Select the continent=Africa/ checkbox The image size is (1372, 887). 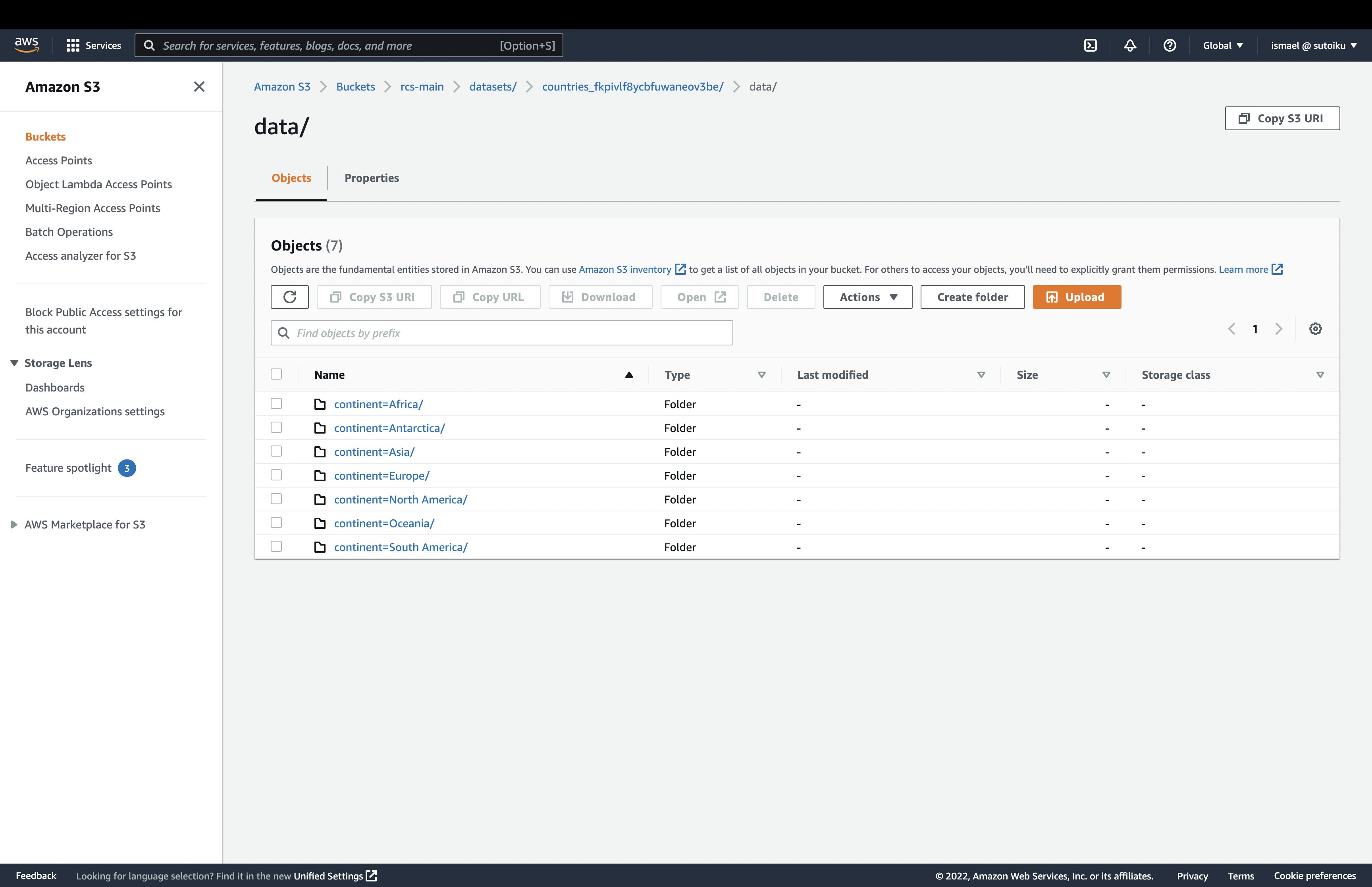pos(276,404)
